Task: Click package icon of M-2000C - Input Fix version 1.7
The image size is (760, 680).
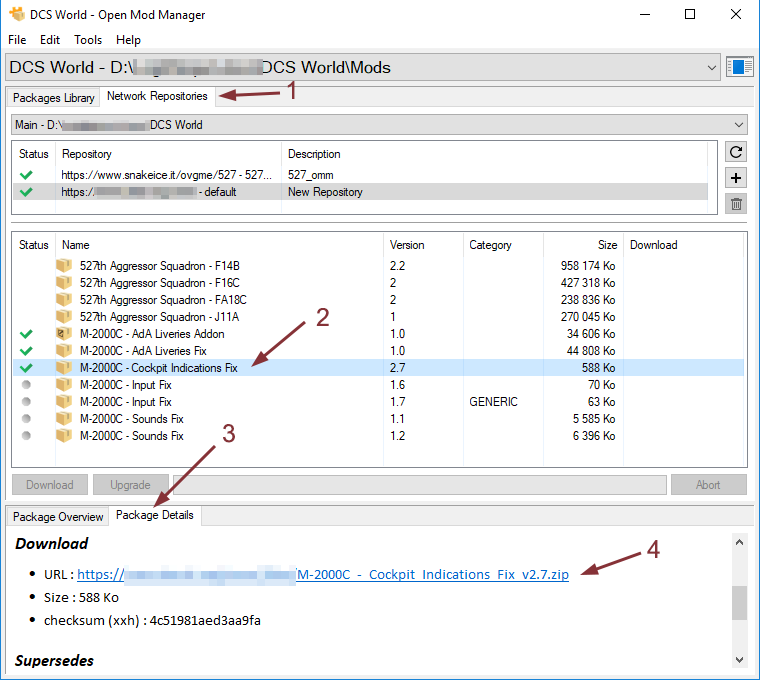Action: click(63, 401)
